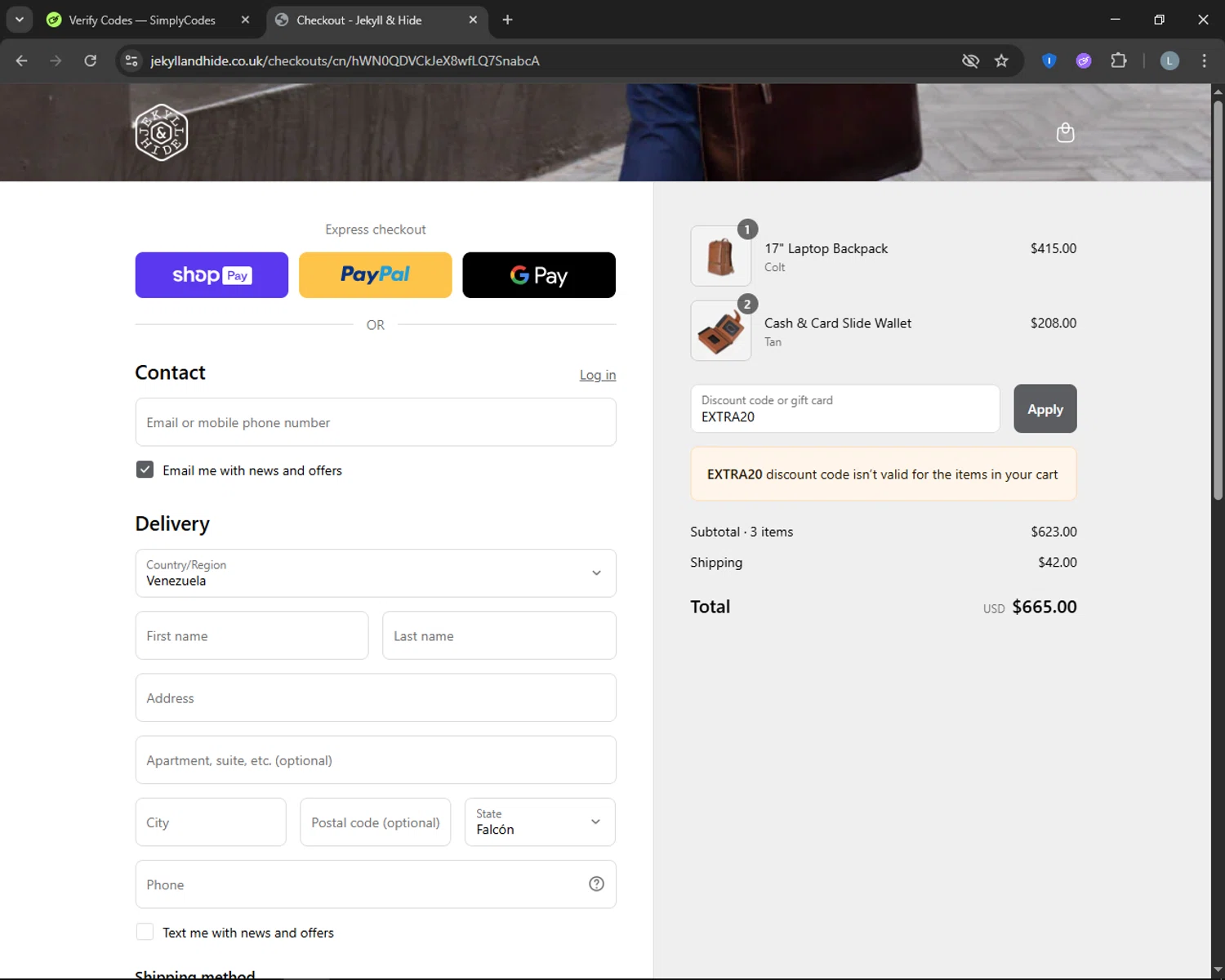This screenshot has height=980, width=1225.
Task: Click the $665.00 total amount
Action: [x=1045, y=607]
